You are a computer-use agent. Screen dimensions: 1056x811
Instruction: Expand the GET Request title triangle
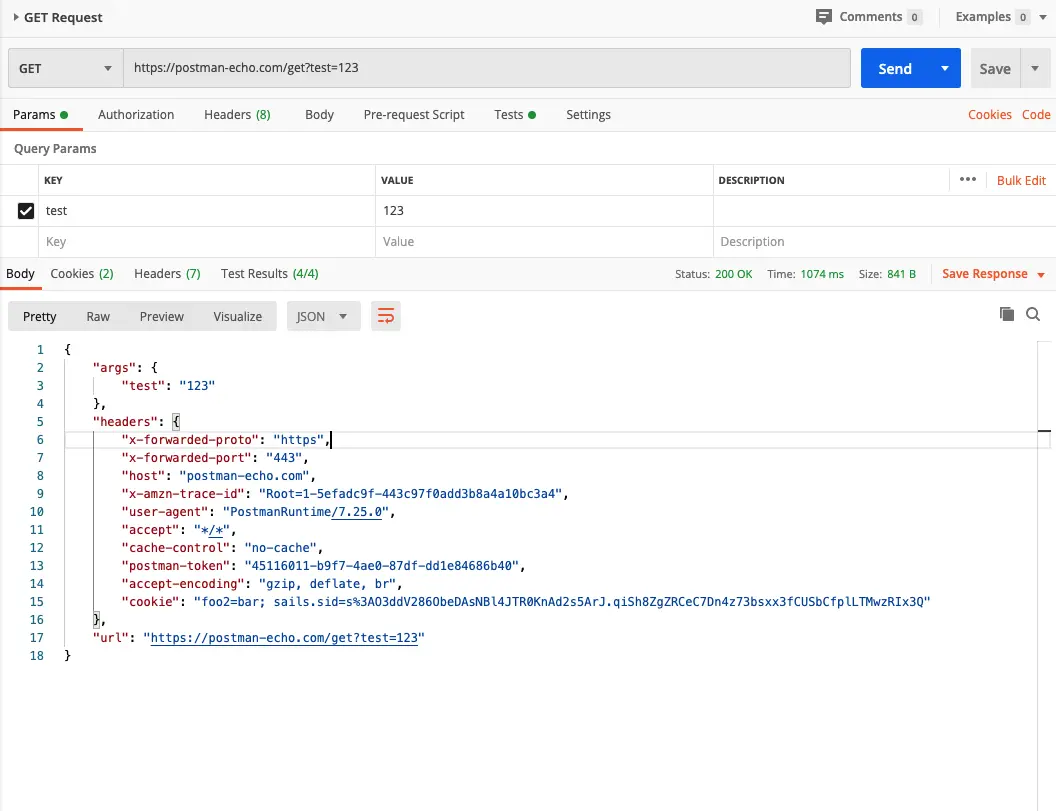pos(15,18)
